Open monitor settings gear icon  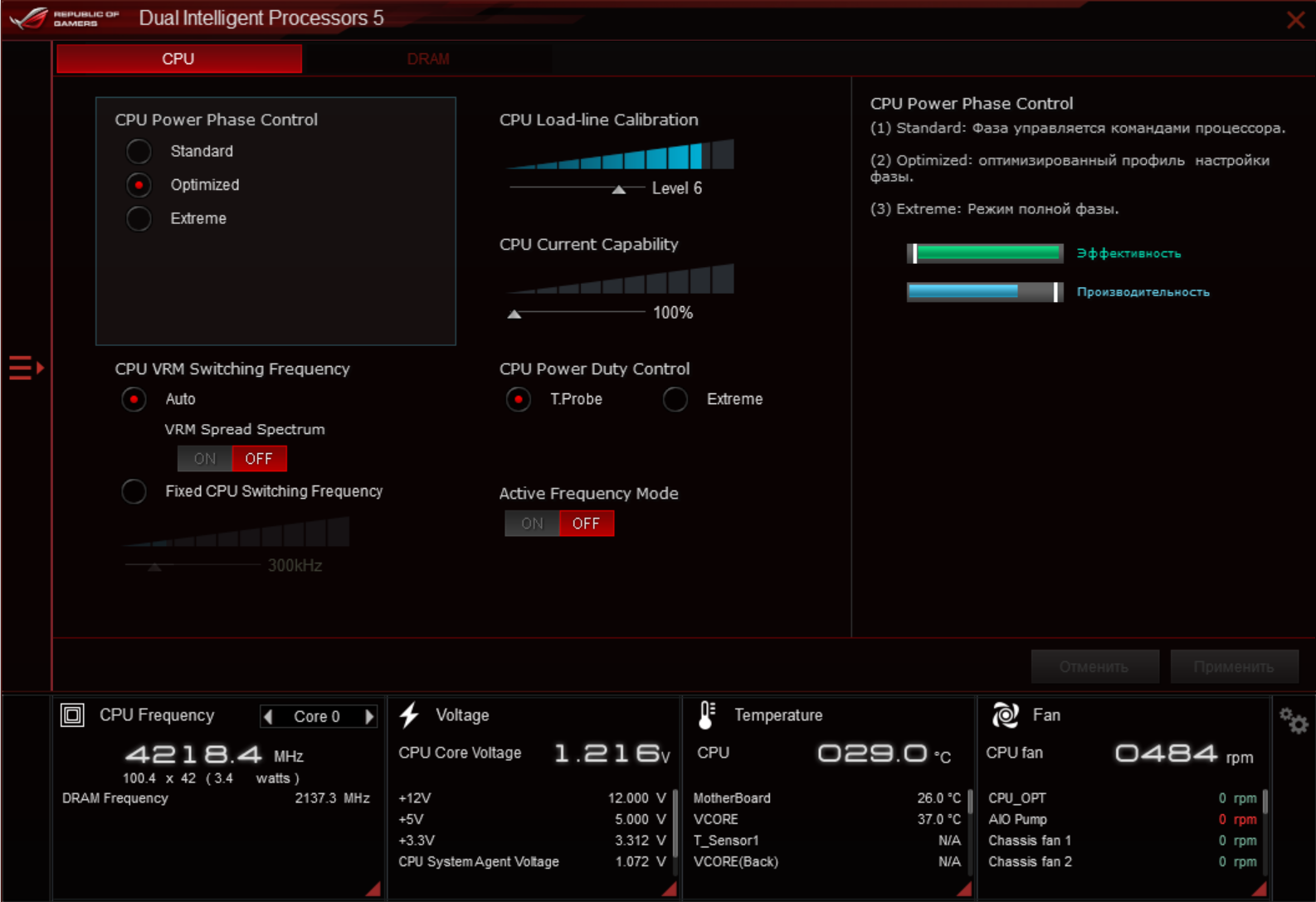1293,720
